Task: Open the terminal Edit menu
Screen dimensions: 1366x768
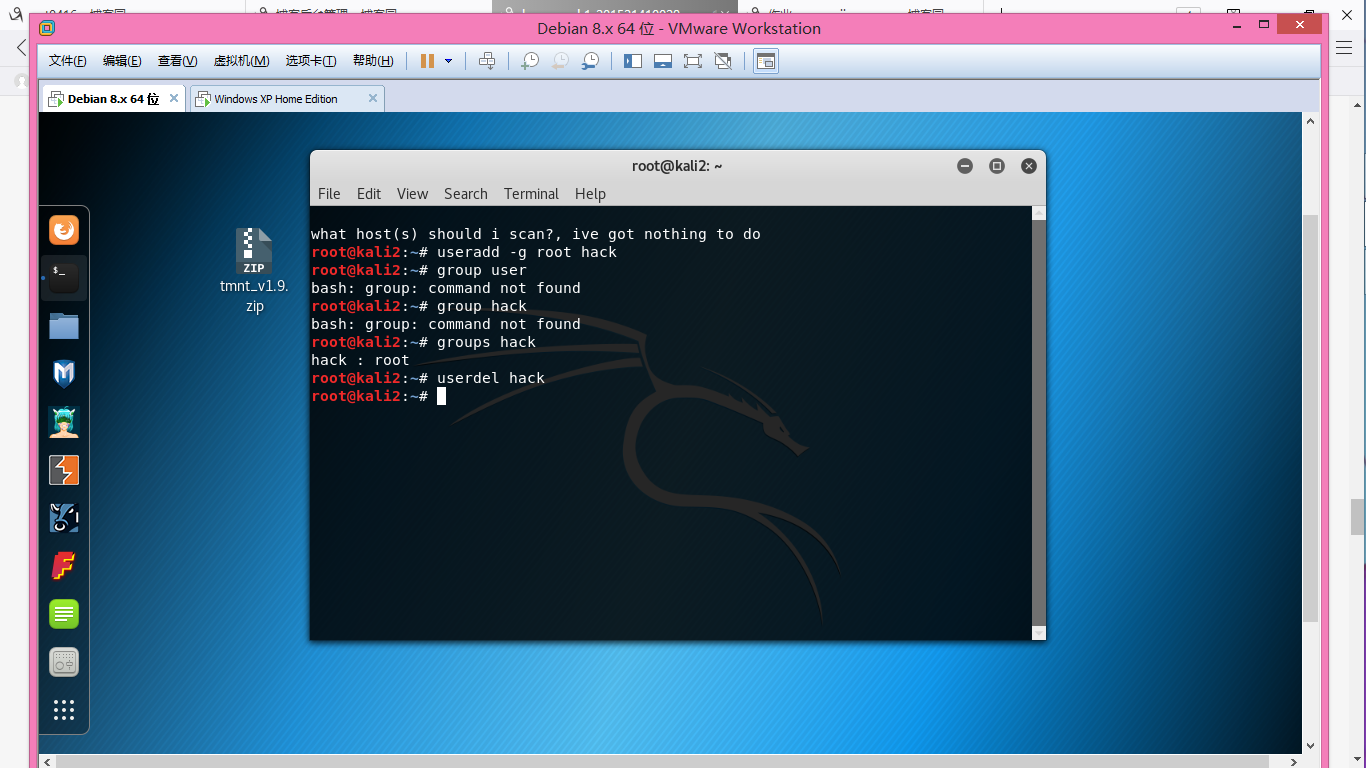Action: (369, 194)
